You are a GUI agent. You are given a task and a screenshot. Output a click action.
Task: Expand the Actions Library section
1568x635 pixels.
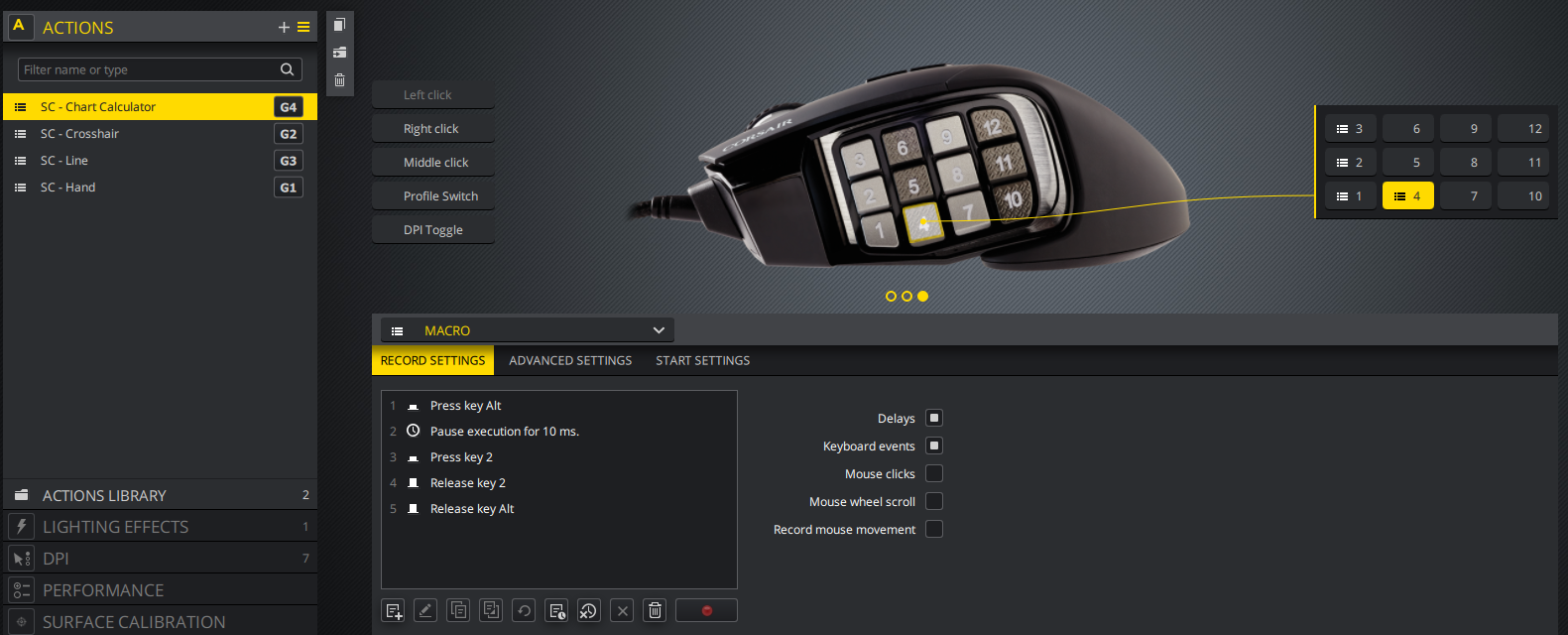[x=160, y=495]
